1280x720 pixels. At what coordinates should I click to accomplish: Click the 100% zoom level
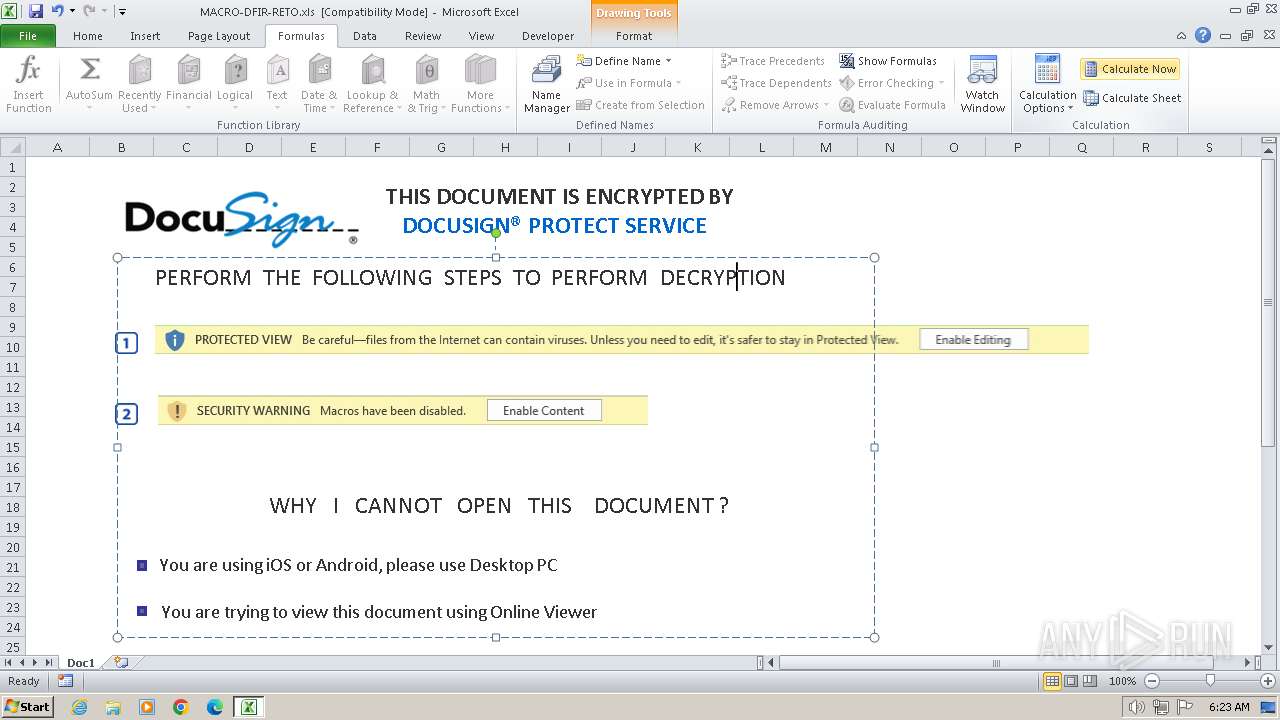point(1122,681)
